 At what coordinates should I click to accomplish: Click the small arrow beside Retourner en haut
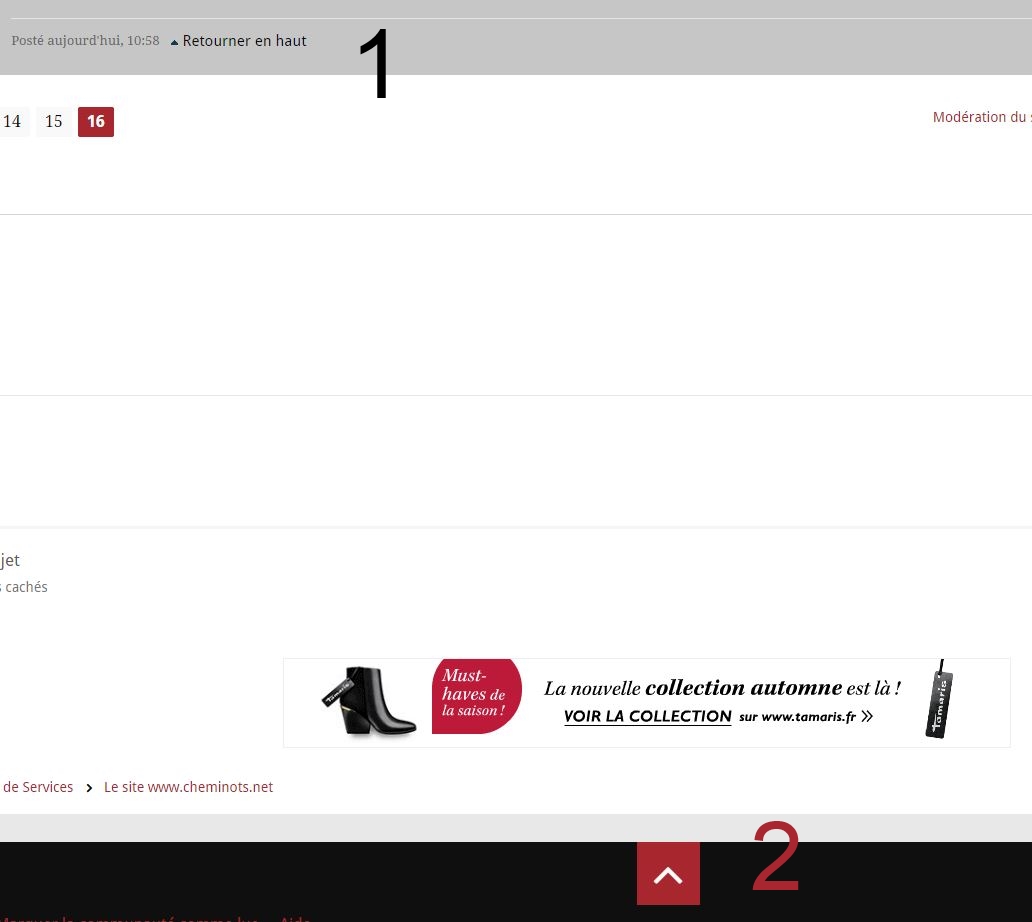click(x=174, y=42)
